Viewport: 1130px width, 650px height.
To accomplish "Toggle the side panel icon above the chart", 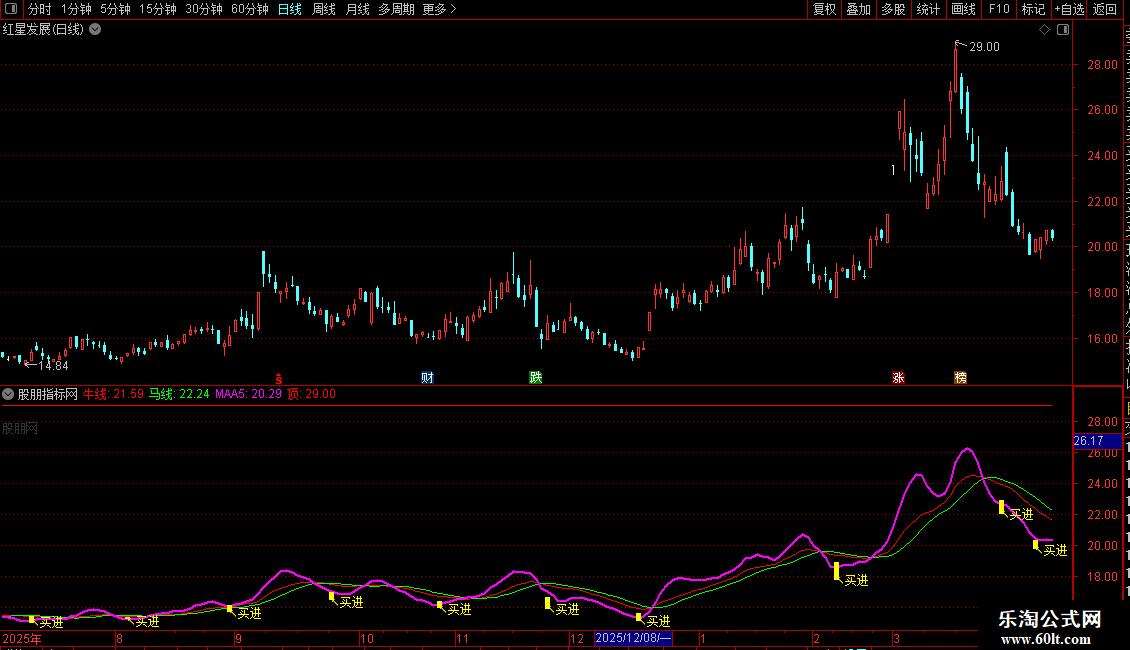I will (1063, 30).
